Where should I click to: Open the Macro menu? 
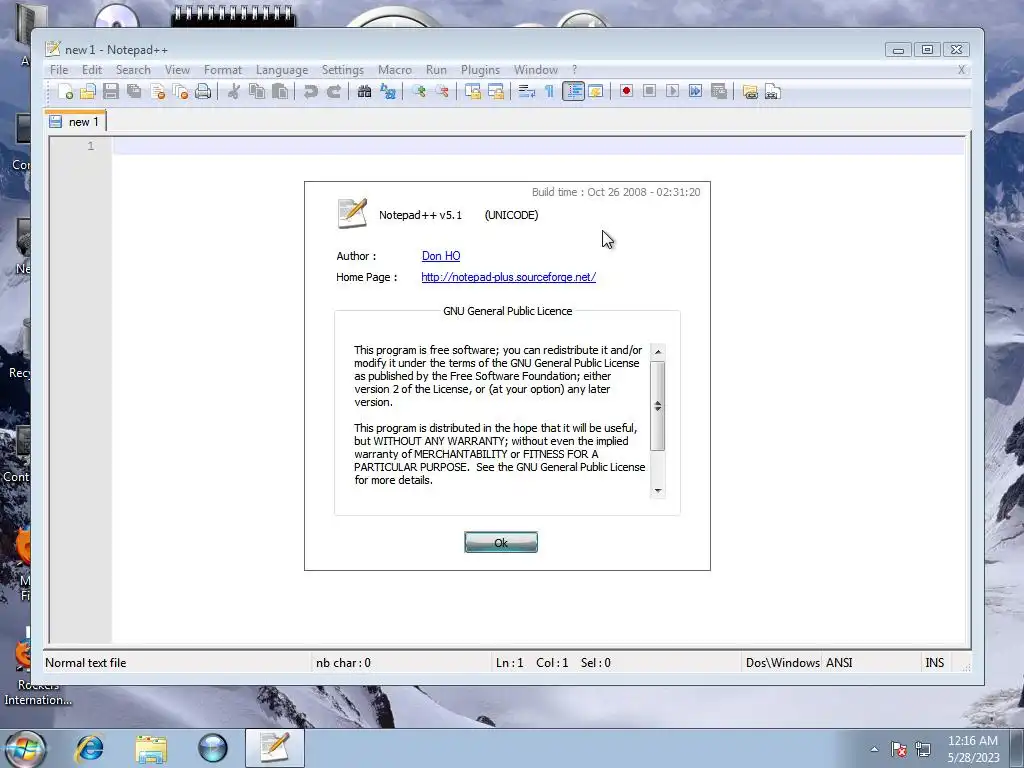click(x=394, y=70)
